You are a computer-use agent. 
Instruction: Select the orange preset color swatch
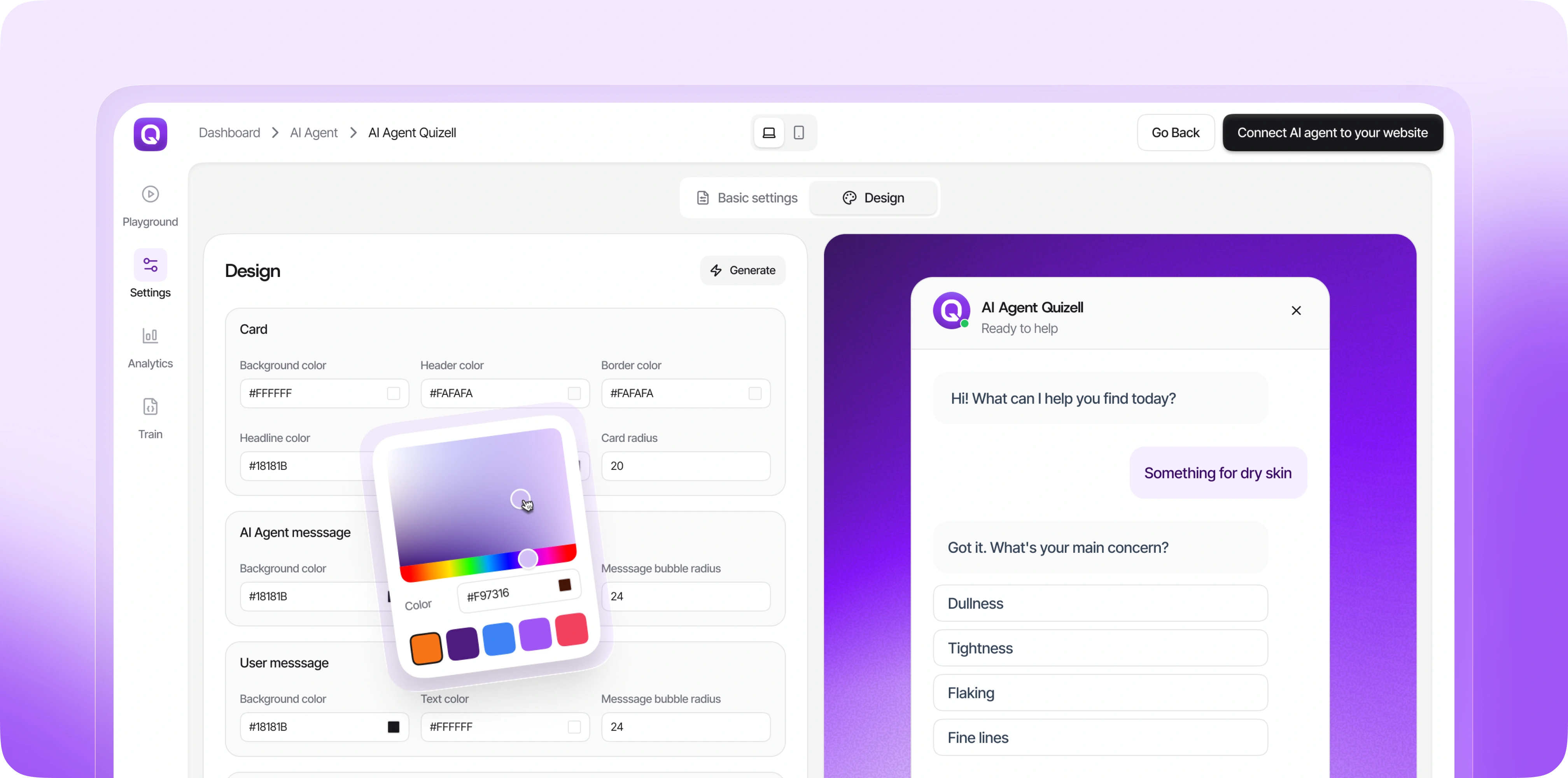coord(426,648)
